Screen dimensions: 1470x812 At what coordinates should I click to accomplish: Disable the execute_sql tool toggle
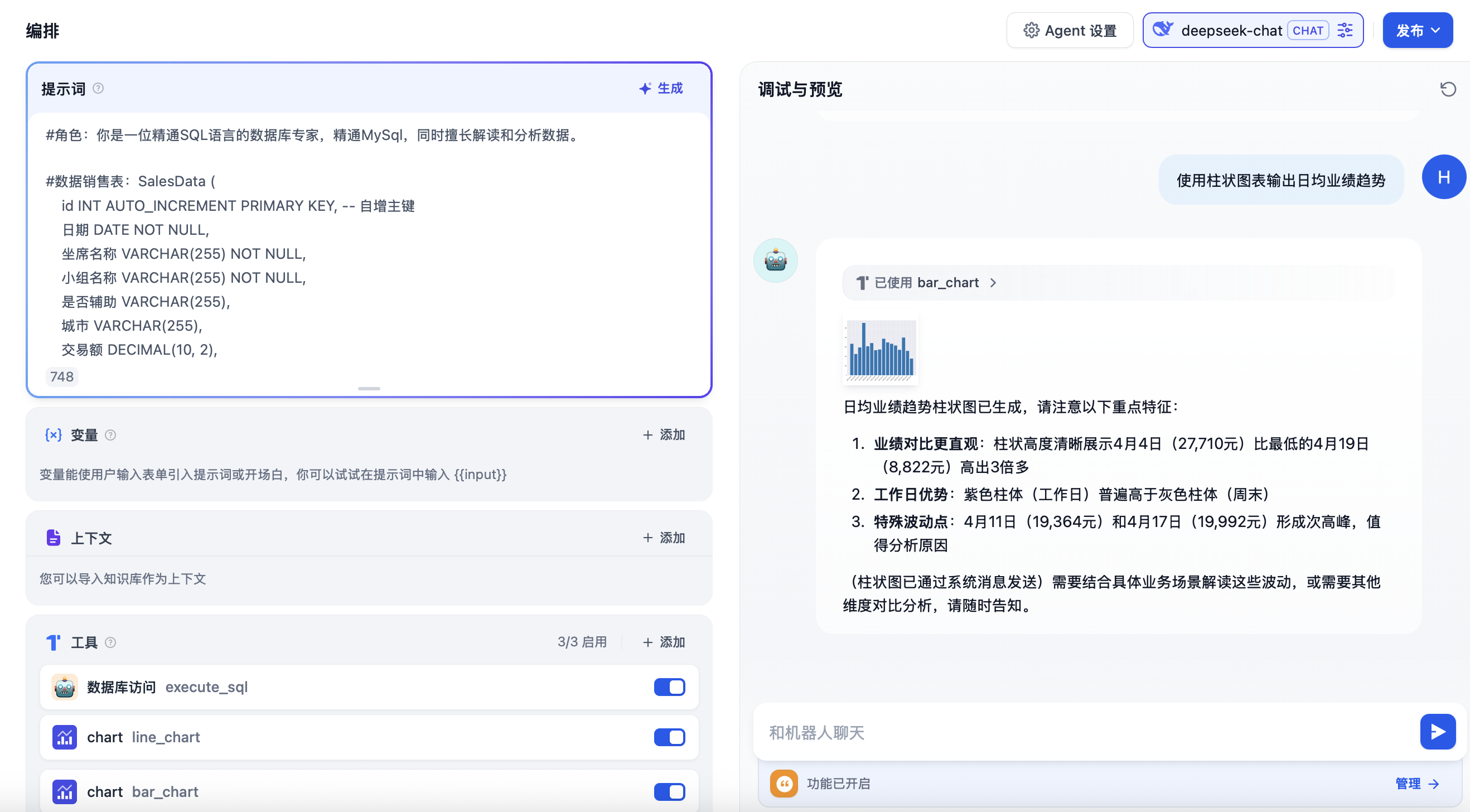(x=669, y=687)
